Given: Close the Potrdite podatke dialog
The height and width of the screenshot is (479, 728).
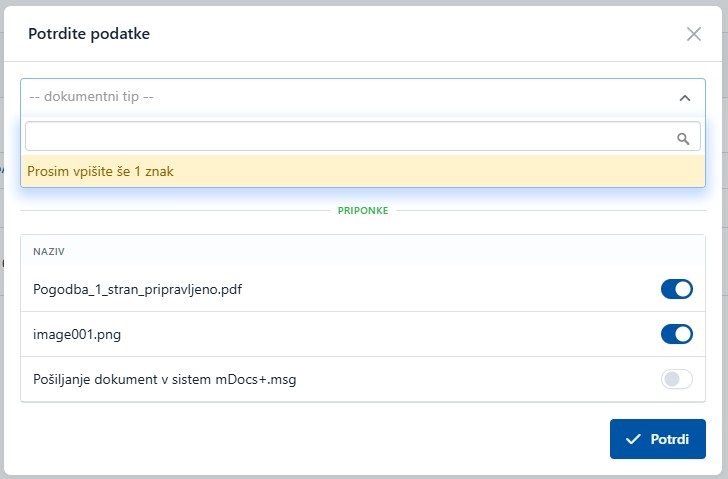Looking at the screenshot, I should pos(694,34).
